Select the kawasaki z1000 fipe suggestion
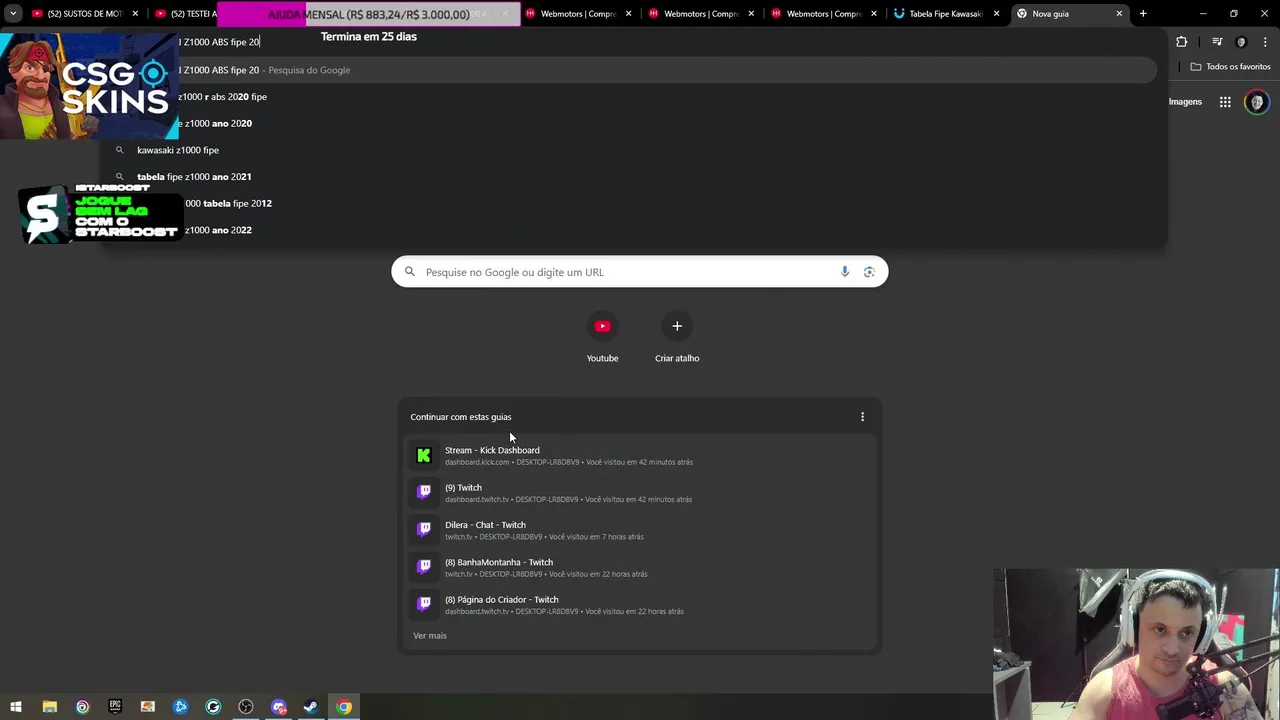 click(x=630, y=150)
